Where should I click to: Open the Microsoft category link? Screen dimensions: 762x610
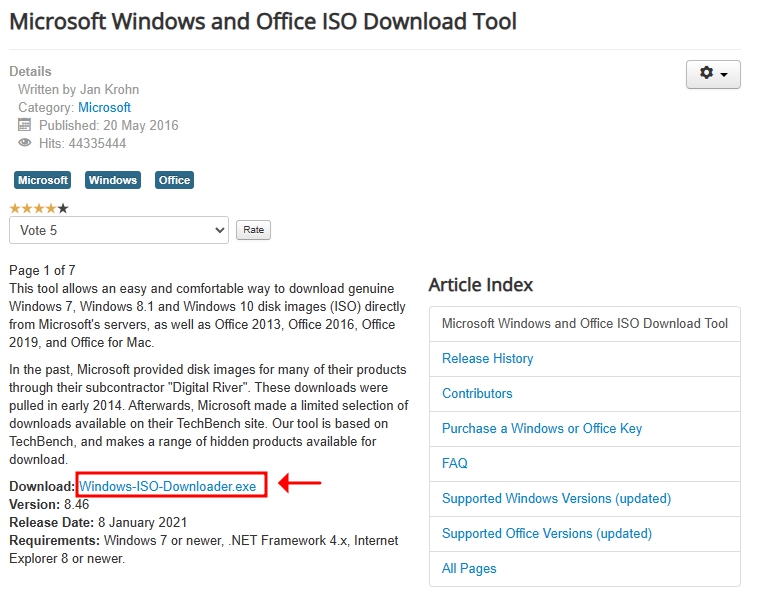click(104, 107)
